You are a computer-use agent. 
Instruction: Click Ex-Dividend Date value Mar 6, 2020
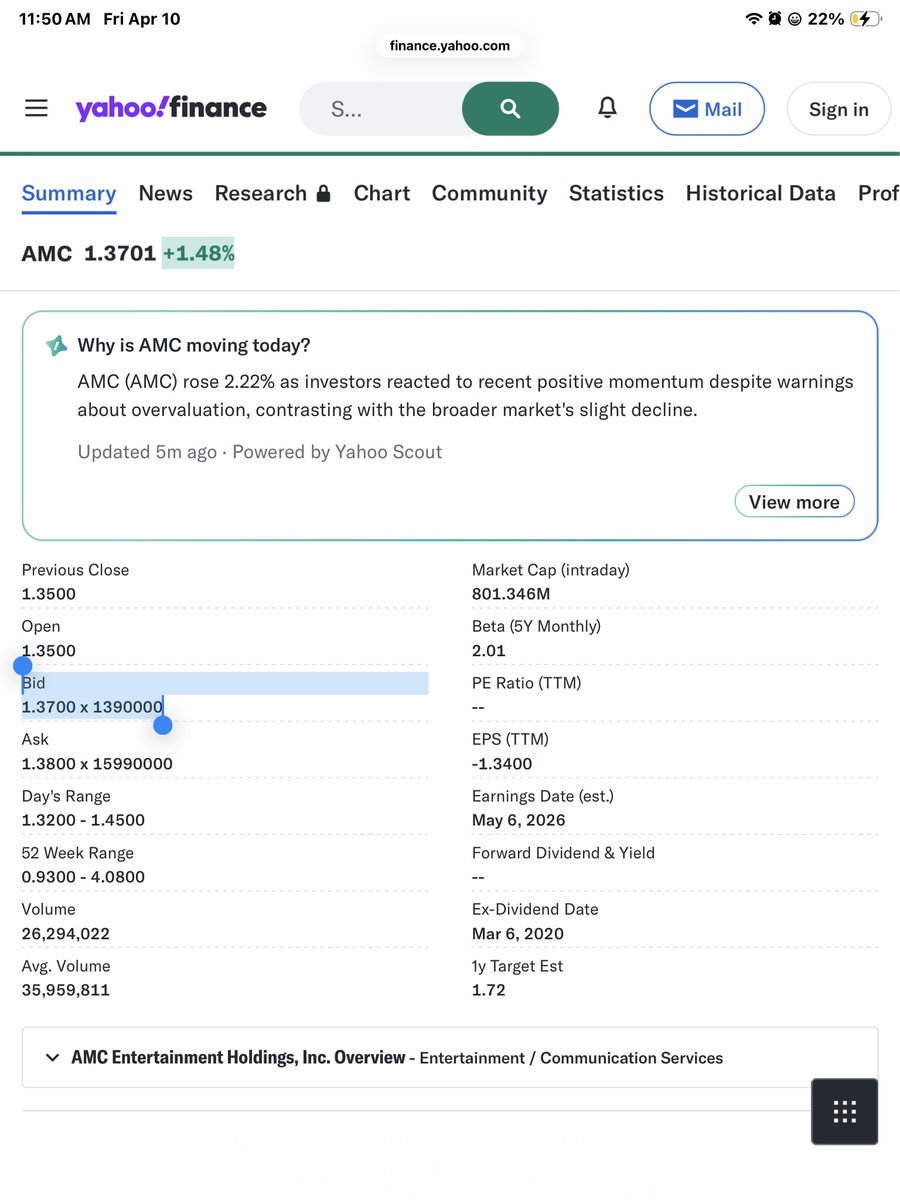click(x=518, y=934)
